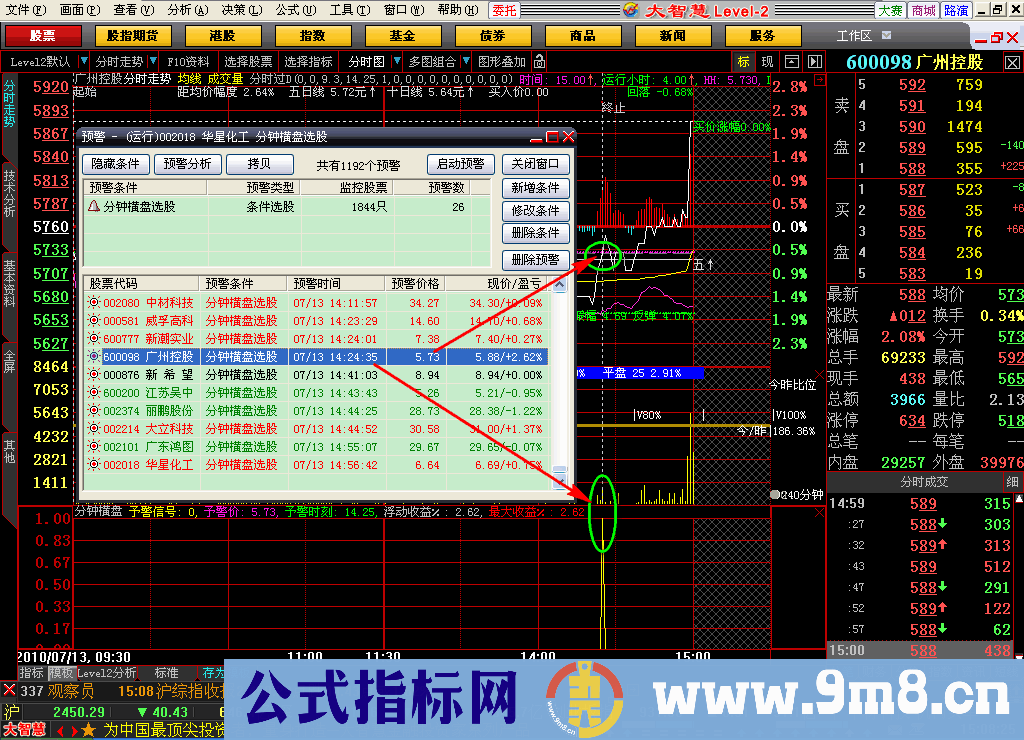1024x740 pixels.
Task: Click the warning triangle icon beside 分钟横盘选股
Action: [x=94, y=207]
